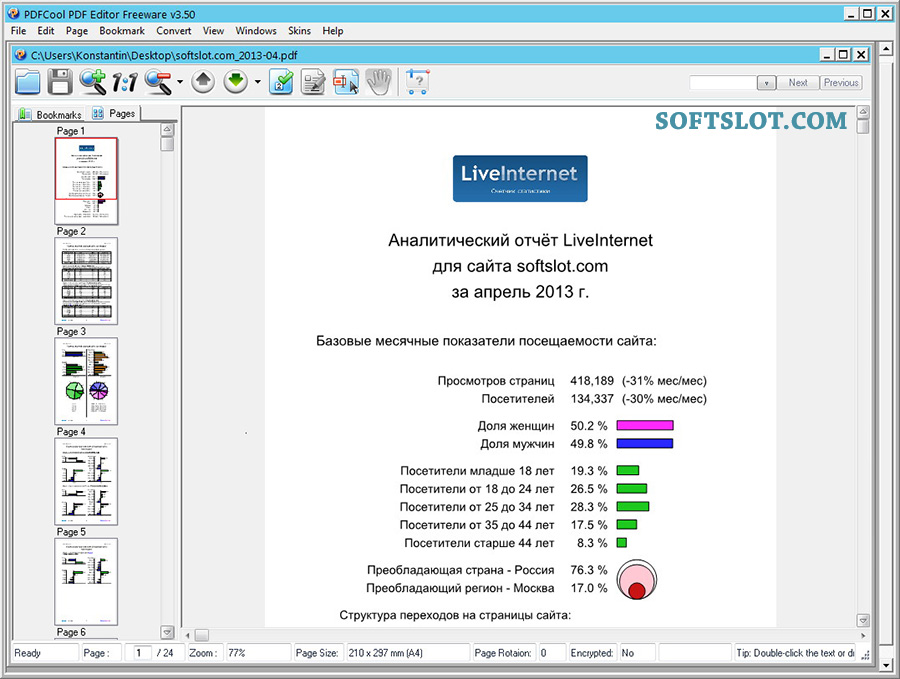Screen dimensions: 900x679
Task: Reset zoom to actual size 1:1
Action: point(125,83)
